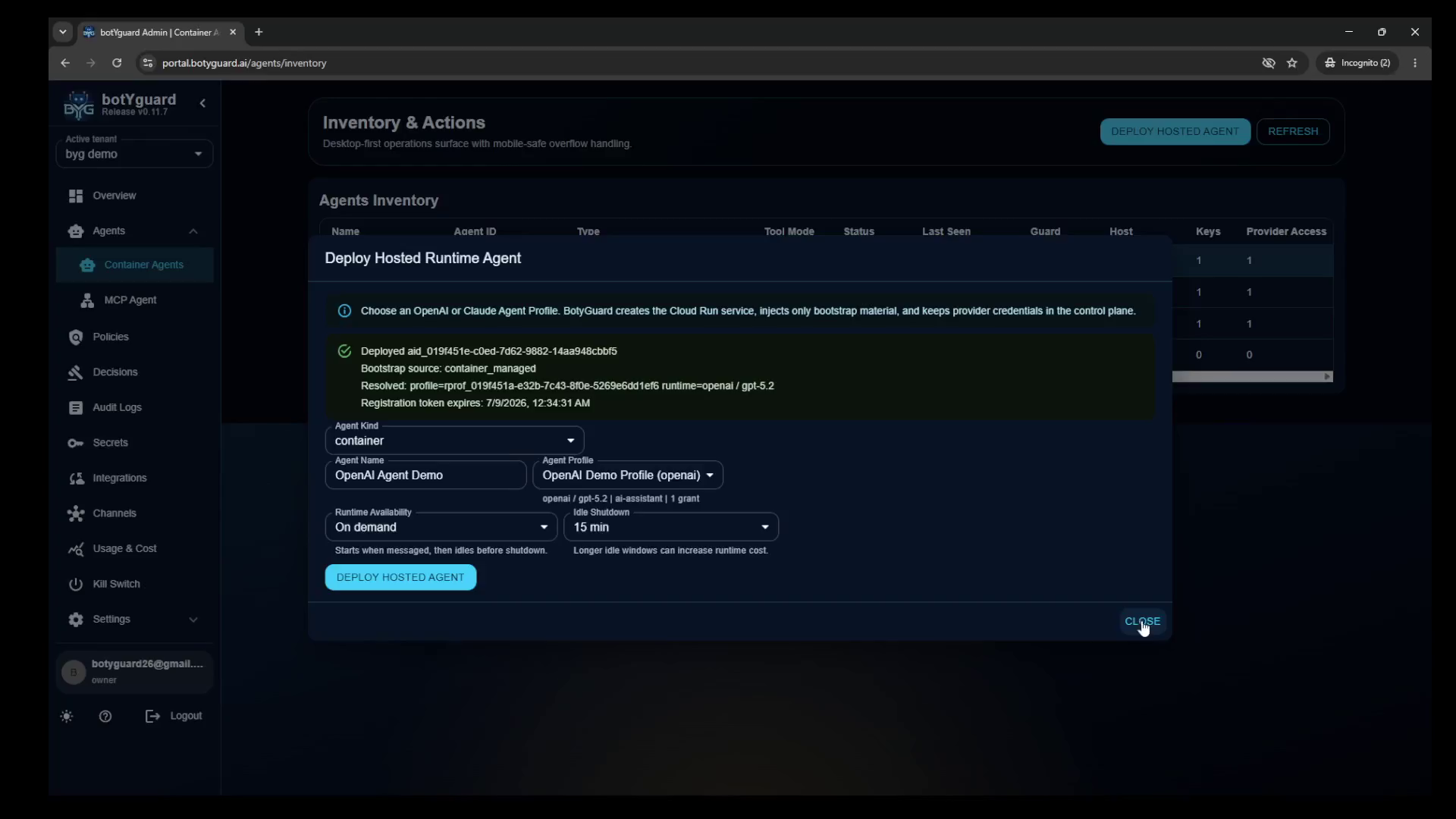Screen dimensions: 1456x819
Task: Open the Audit Logs menu item
Action: coord(134,408)
